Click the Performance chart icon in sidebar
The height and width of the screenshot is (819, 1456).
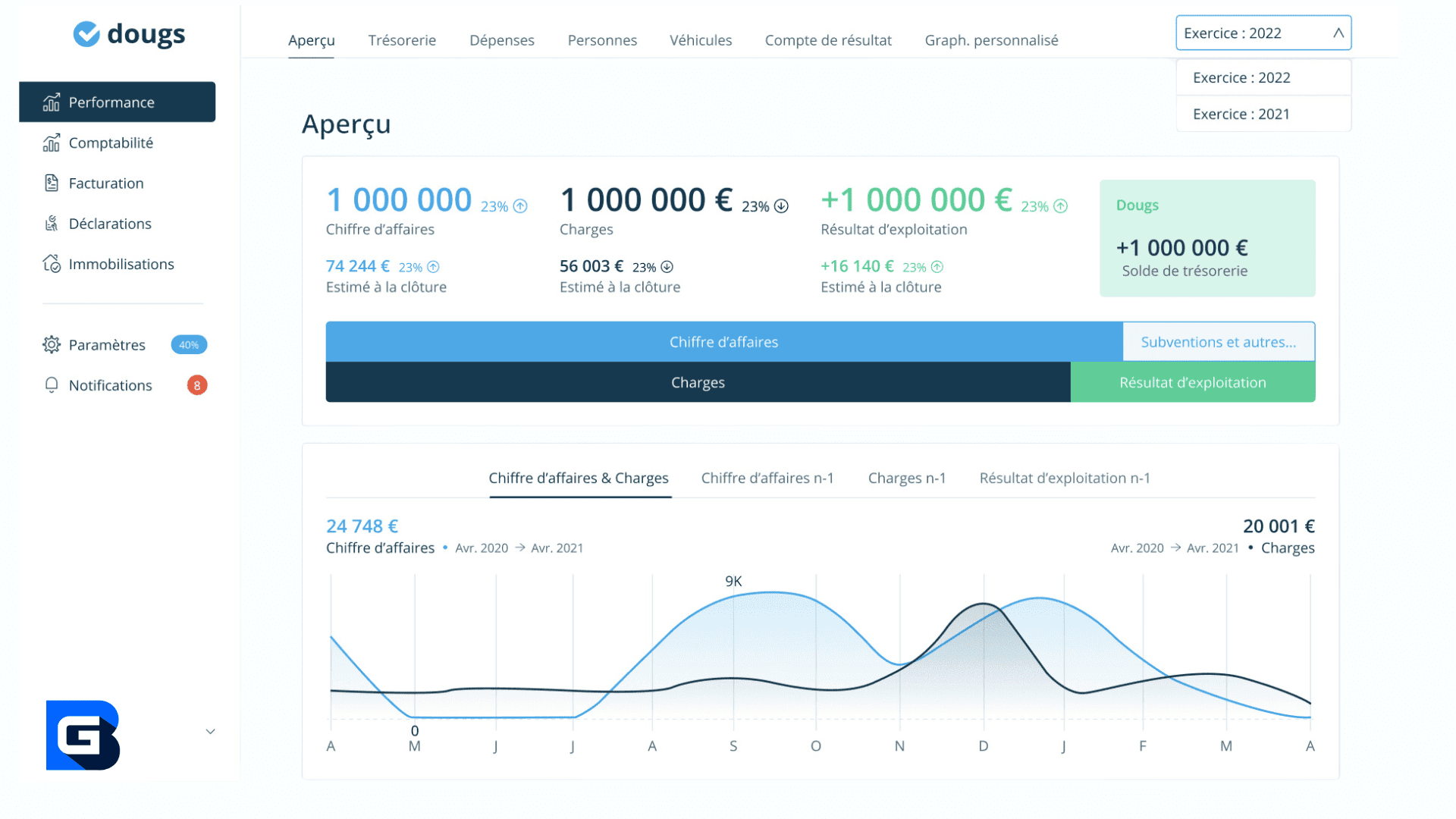click(x=51, y=102)
